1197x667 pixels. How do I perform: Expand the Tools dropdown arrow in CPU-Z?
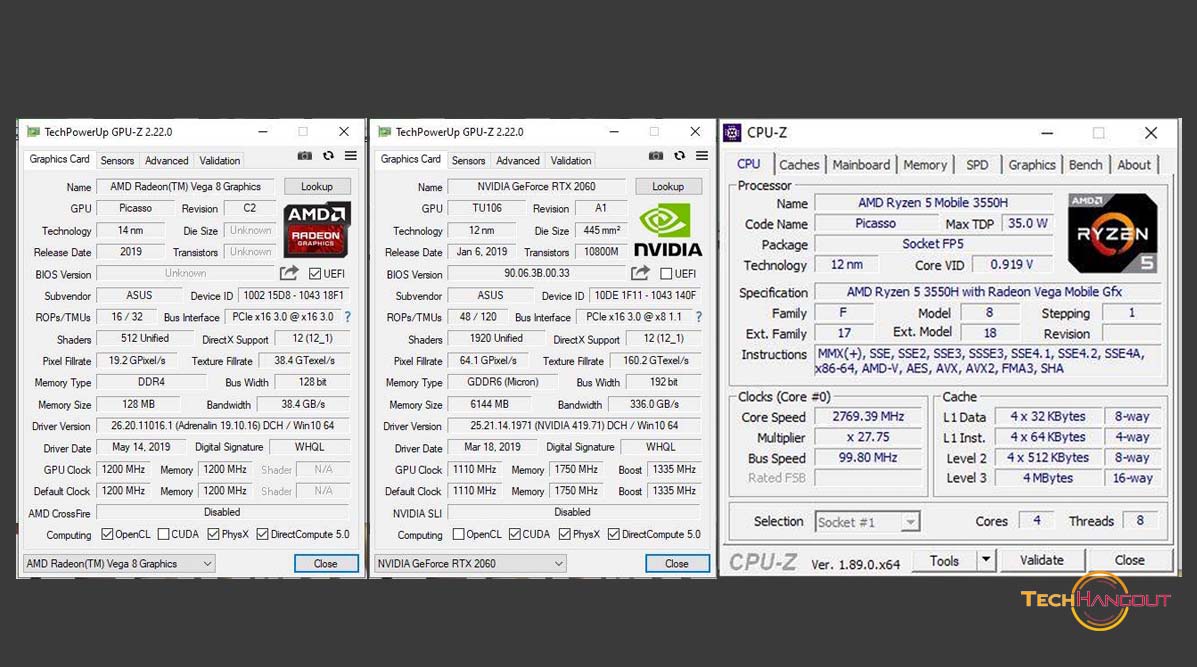click(986, 560)
